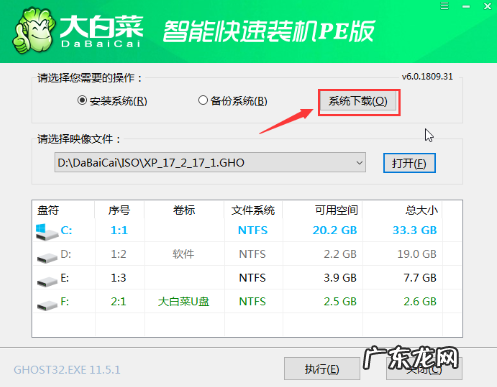Sort by 盘符 column header

pyautogui.click(x=48, y=210)
